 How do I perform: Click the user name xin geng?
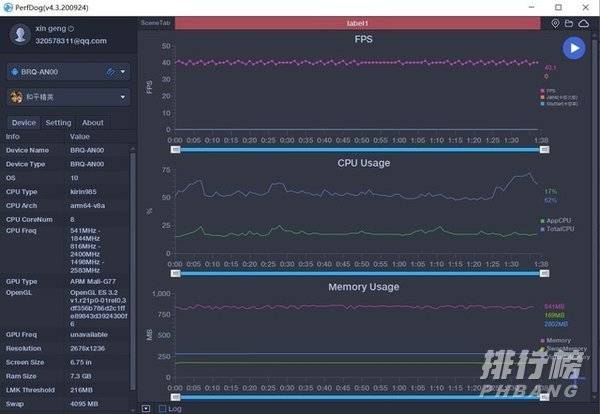tap(51, 28)
